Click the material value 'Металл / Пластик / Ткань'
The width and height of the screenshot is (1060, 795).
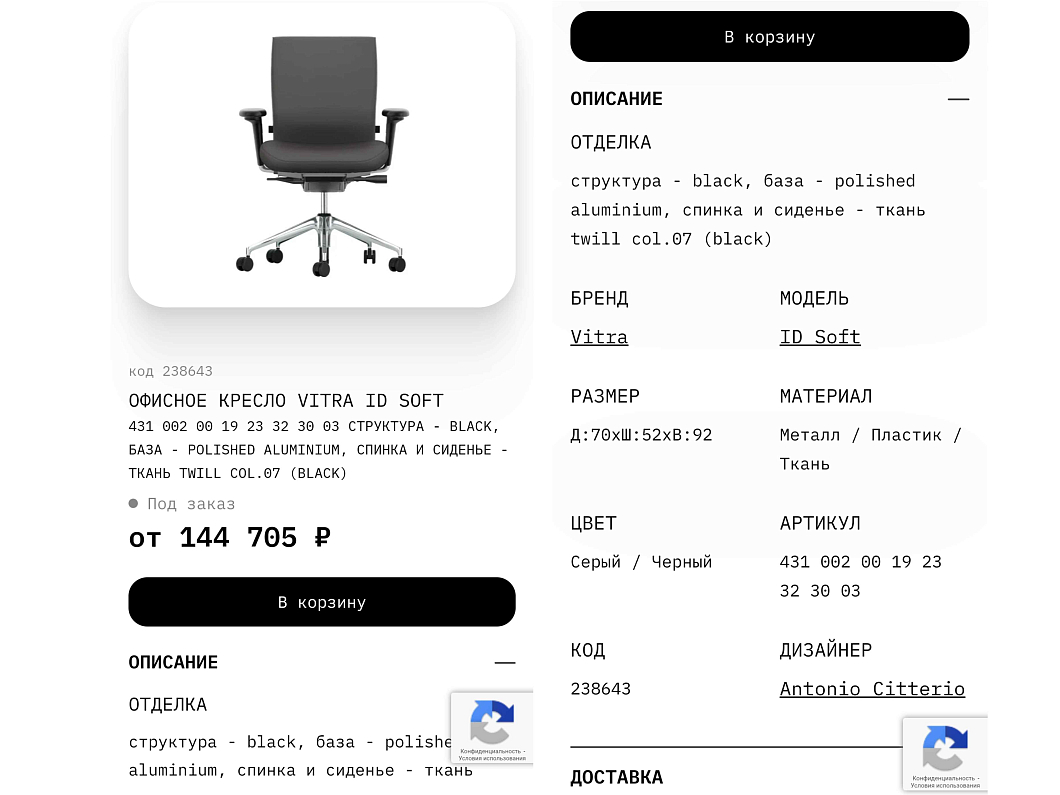(871, 450)
